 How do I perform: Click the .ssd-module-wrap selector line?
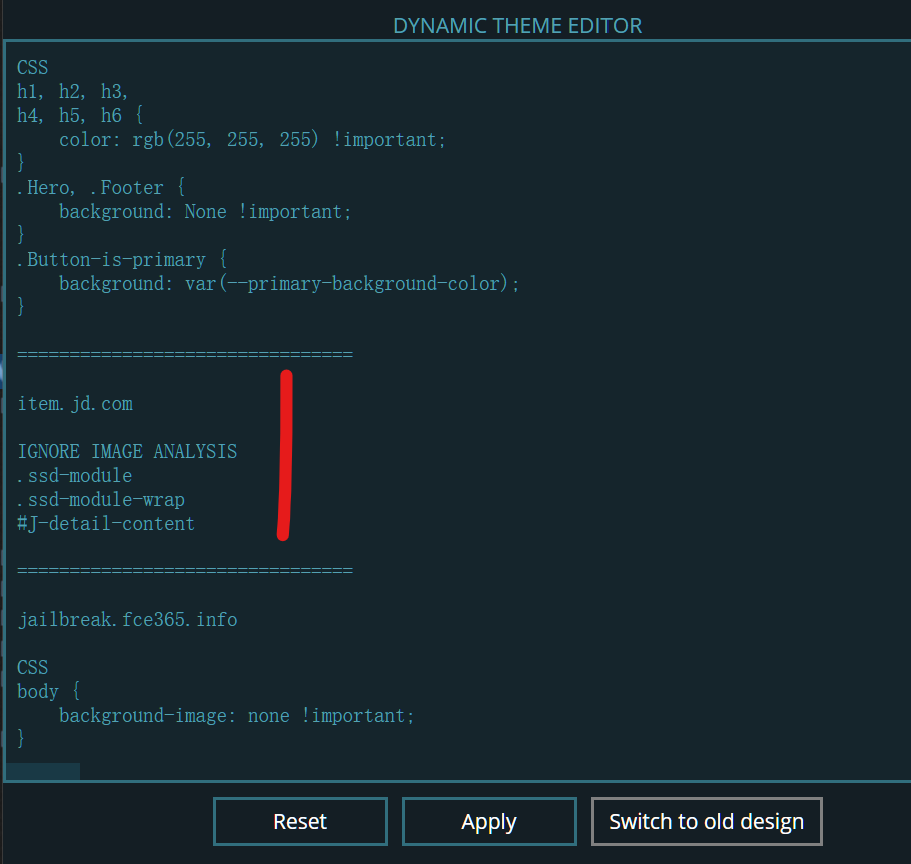point(100,499)
